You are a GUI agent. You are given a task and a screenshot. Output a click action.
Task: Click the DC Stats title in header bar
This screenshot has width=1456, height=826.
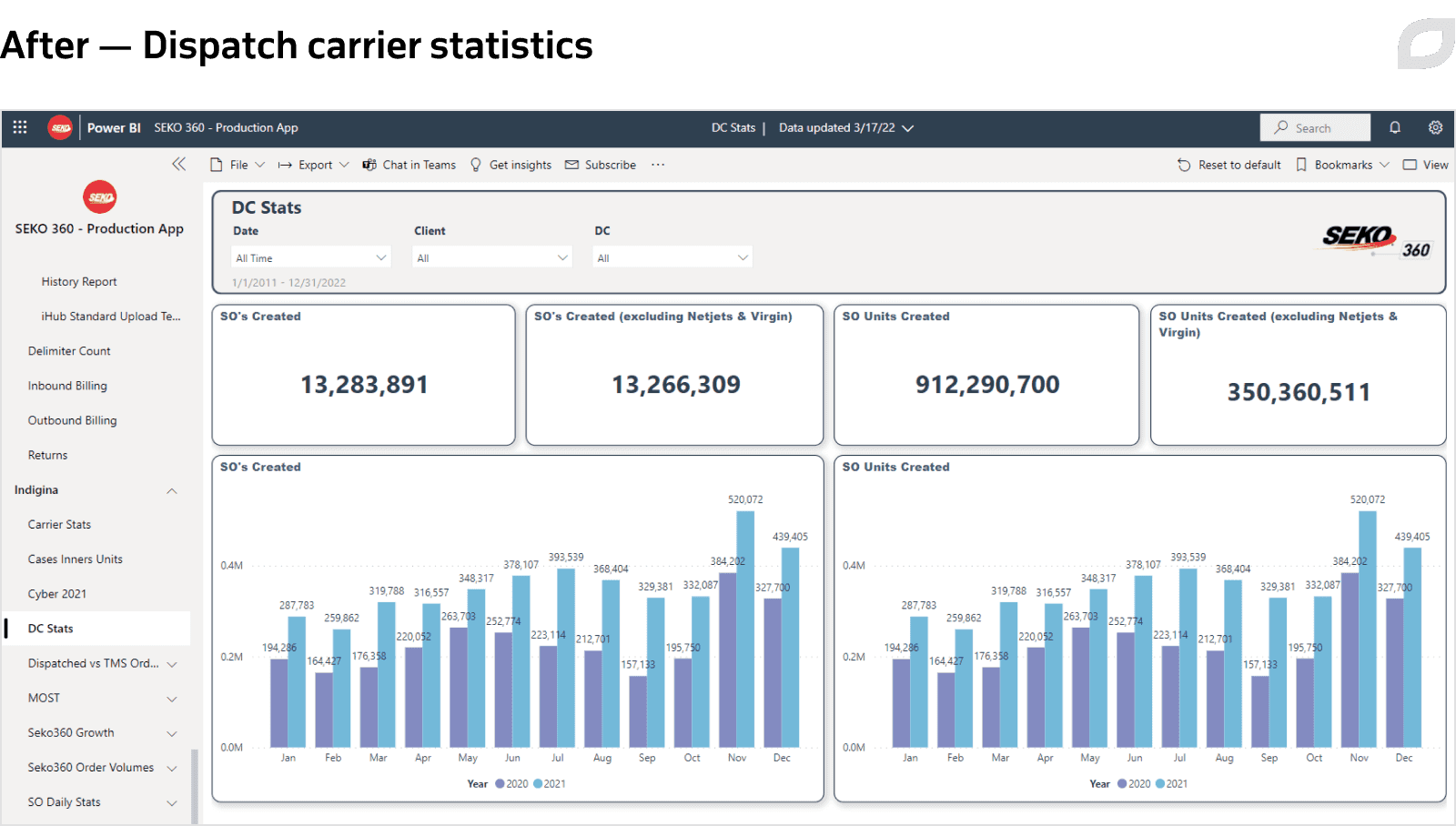pyautogui.click(x=733, y=127)
